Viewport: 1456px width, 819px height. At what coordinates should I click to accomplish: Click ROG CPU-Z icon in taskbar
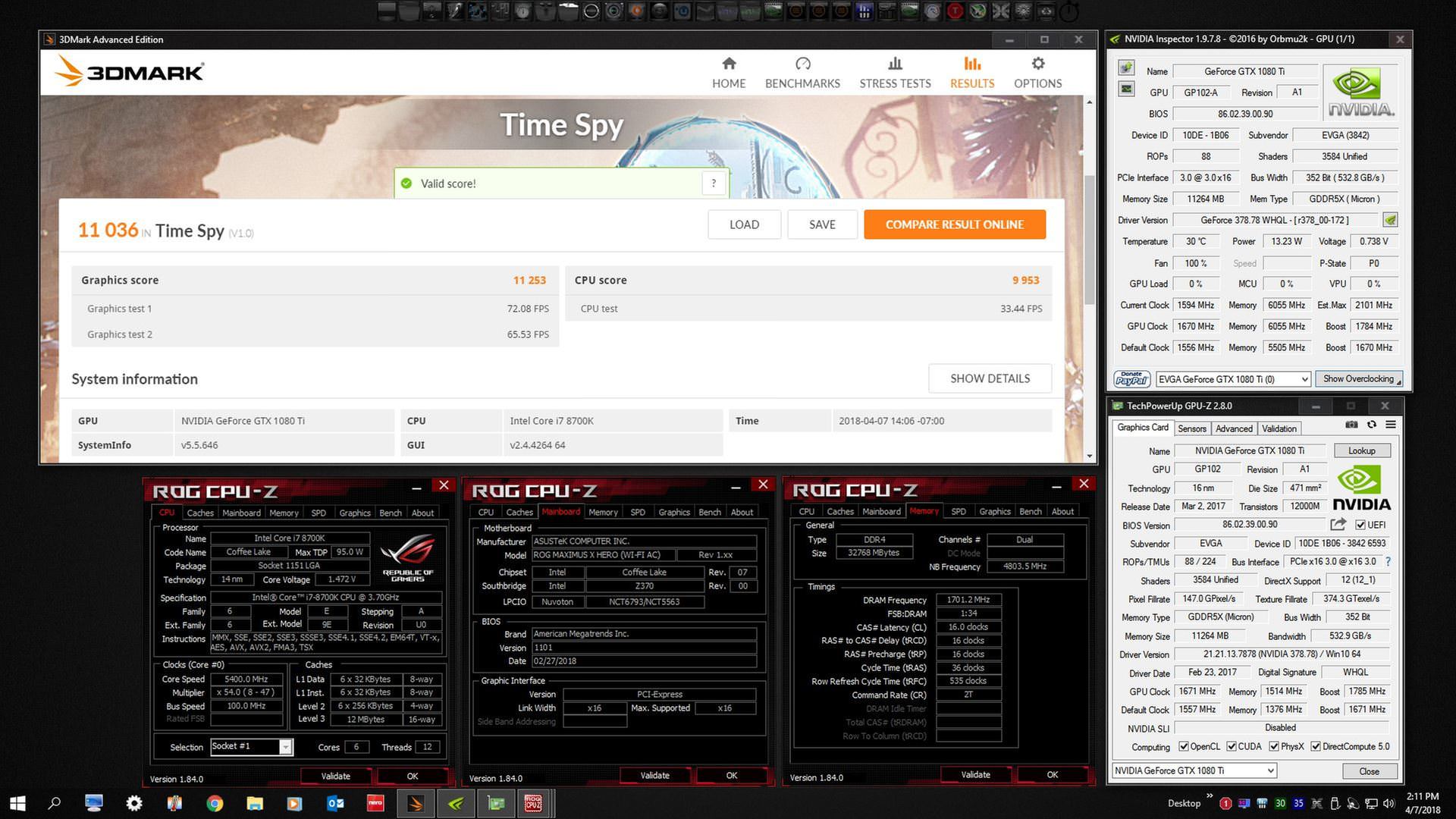[x=533, y=804]
